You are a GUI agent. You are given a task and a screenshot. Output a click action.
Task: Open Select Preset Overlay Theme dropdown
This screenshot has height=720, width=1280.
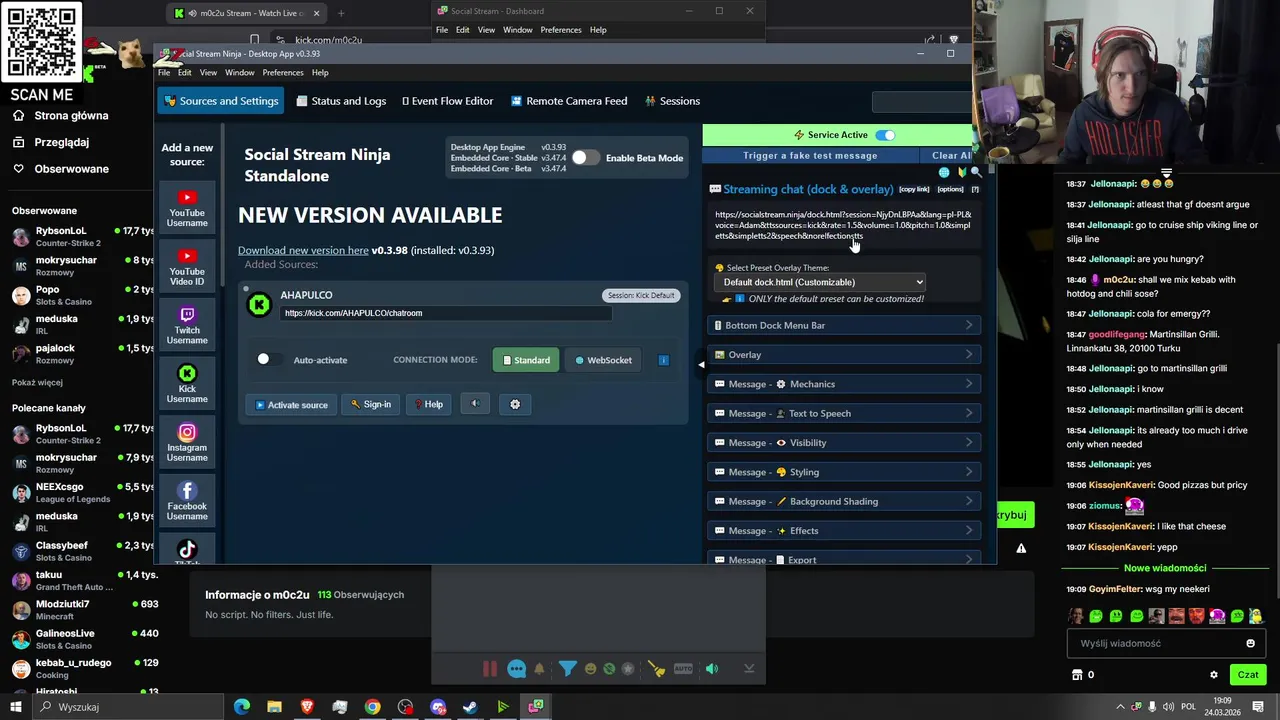pyautogui.click(x=820, y=282)
